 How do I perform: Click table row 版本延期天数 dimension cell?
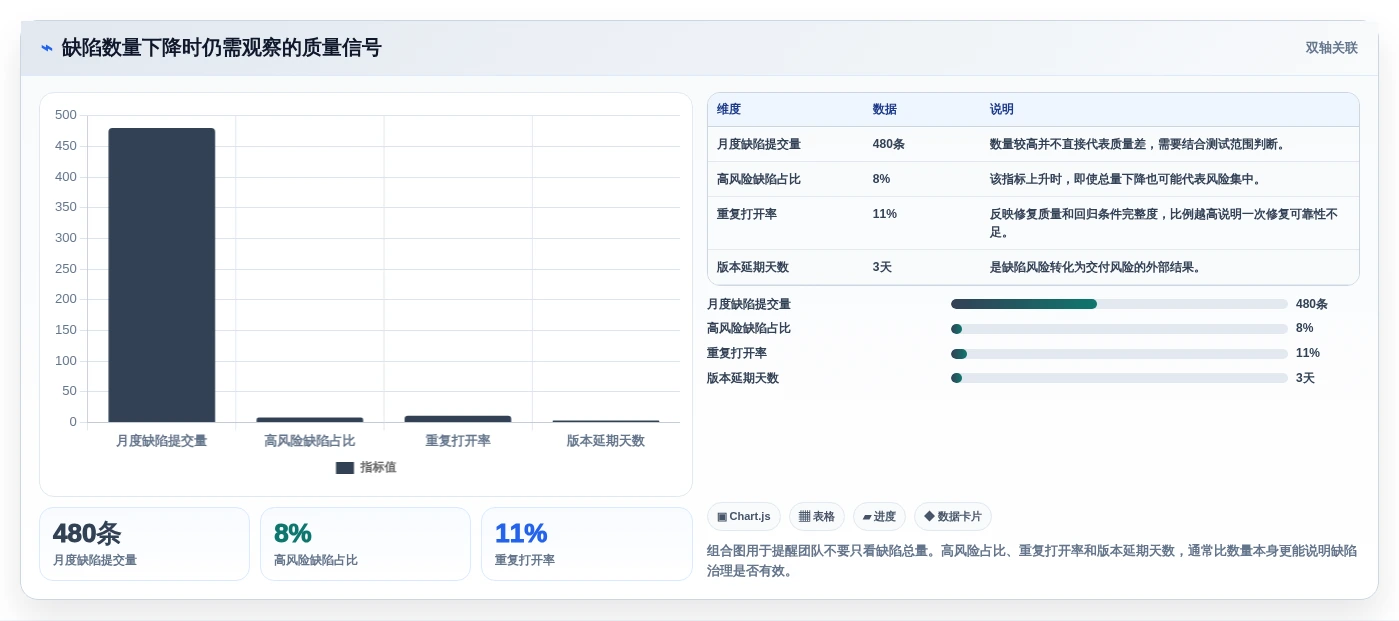click(x=753, y=267)
